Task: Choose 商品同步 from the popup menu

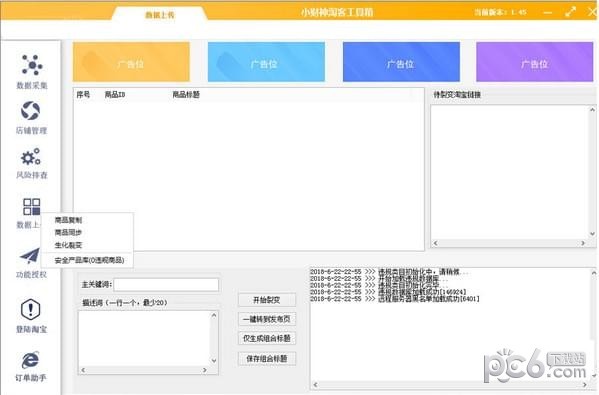Action: click(x=68, y=232)
